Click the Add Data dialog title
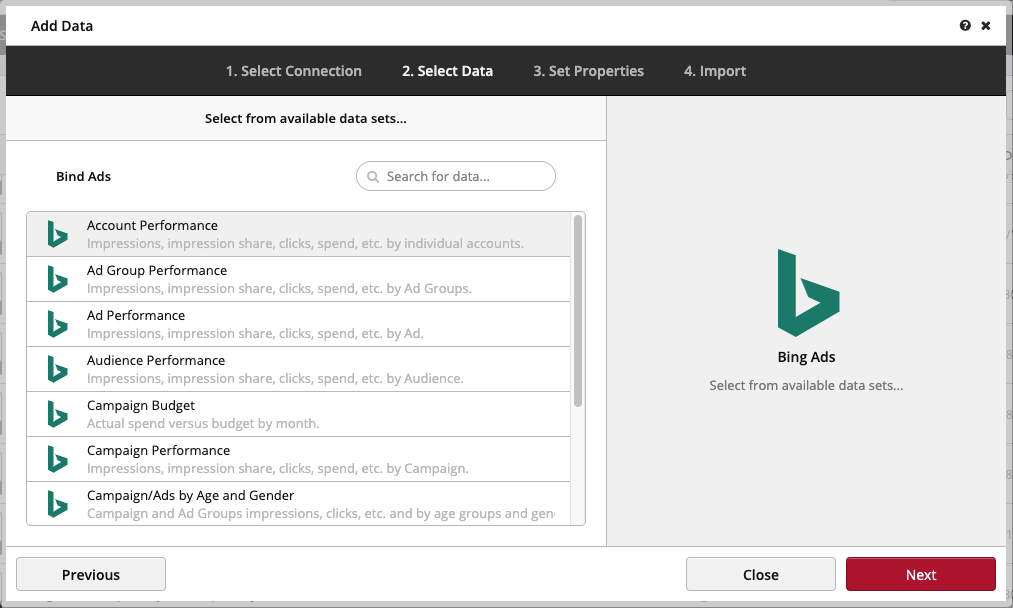Screen dimensions: 1013x608 [62, 26]
